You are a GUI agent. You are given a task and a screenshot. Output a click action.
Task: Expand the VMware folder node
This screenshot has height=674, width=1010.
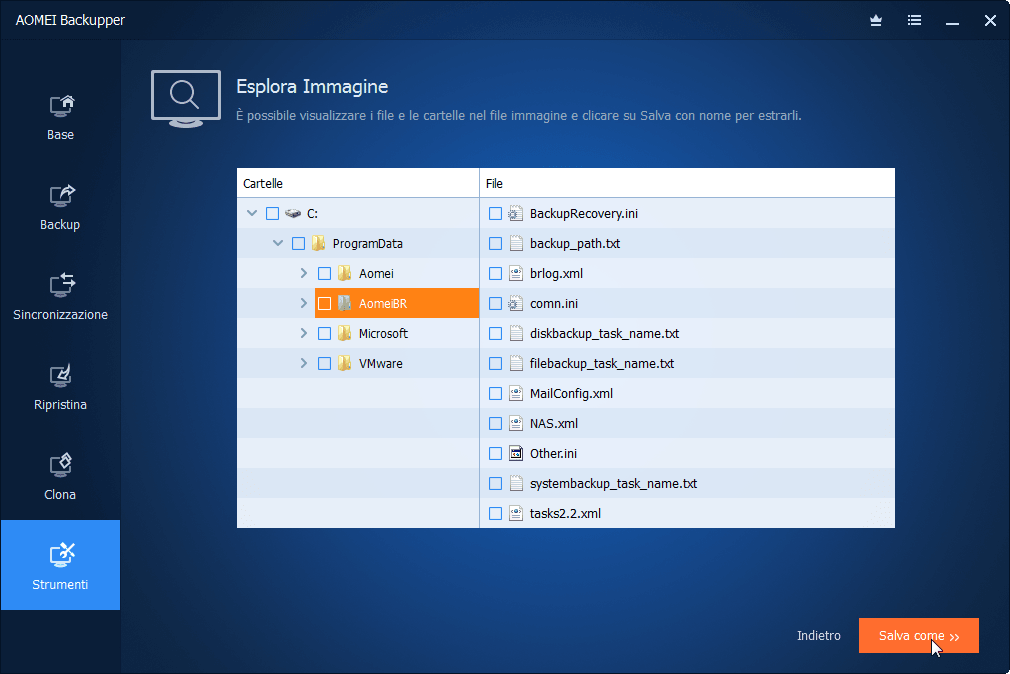pyautogui.click(x=303, y=363)
